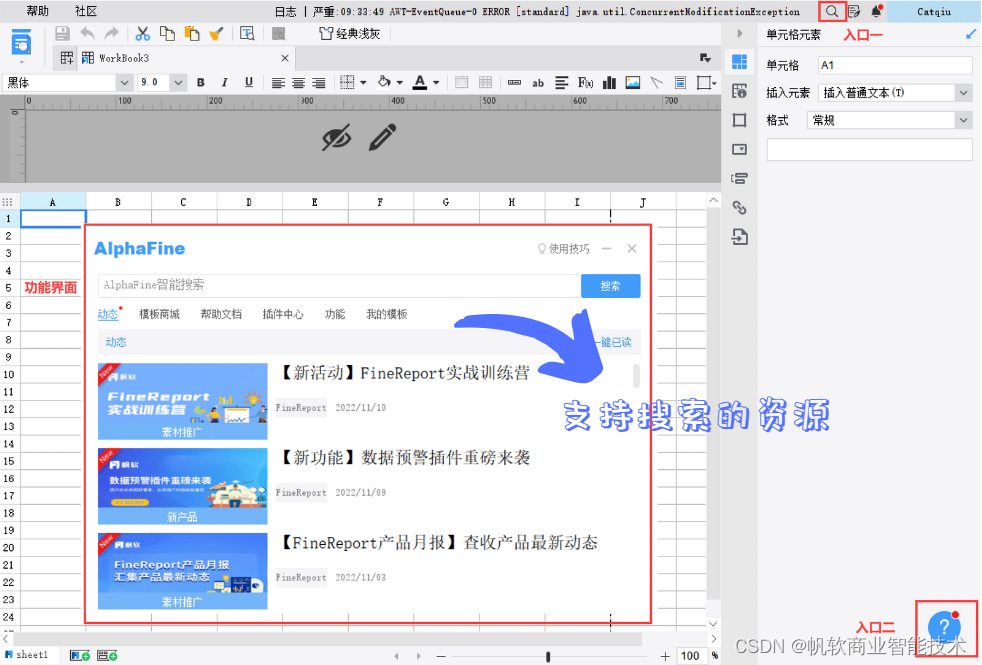The image size is (982, 665).
Task: Toggle underline formatting
Action: (249, 83)
